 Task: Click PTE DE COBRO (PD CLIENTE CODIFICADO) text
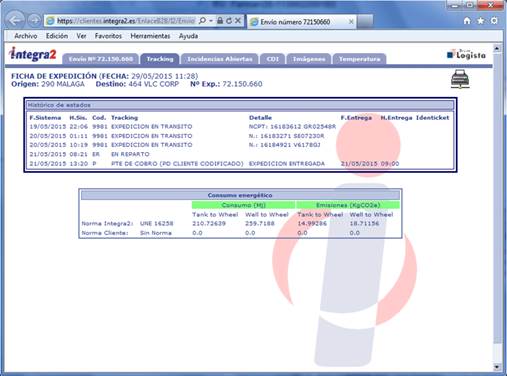pyautogui.click(x=177, y=164)
